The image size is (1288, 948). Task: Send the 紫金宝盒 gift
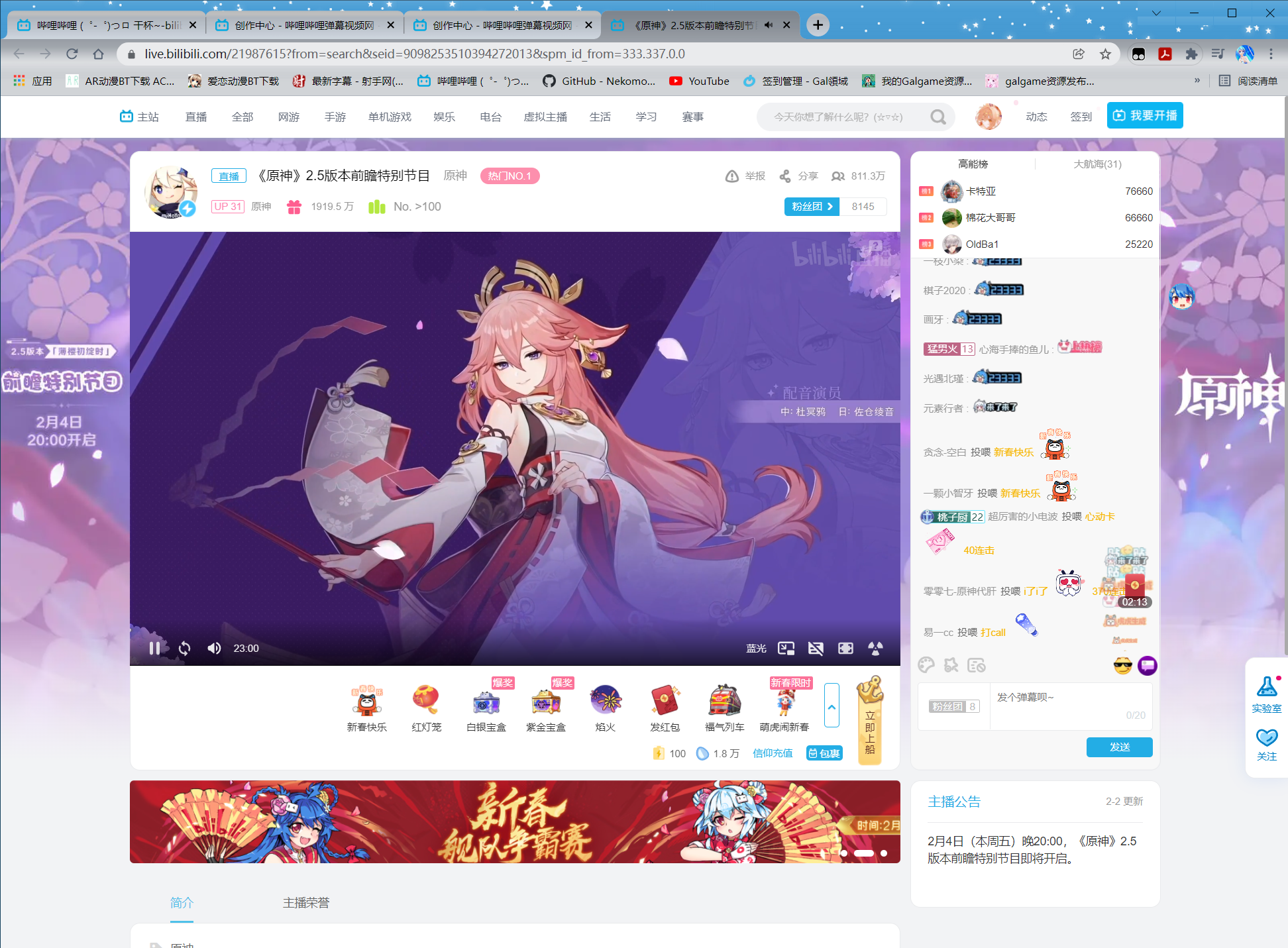[546, 708]
